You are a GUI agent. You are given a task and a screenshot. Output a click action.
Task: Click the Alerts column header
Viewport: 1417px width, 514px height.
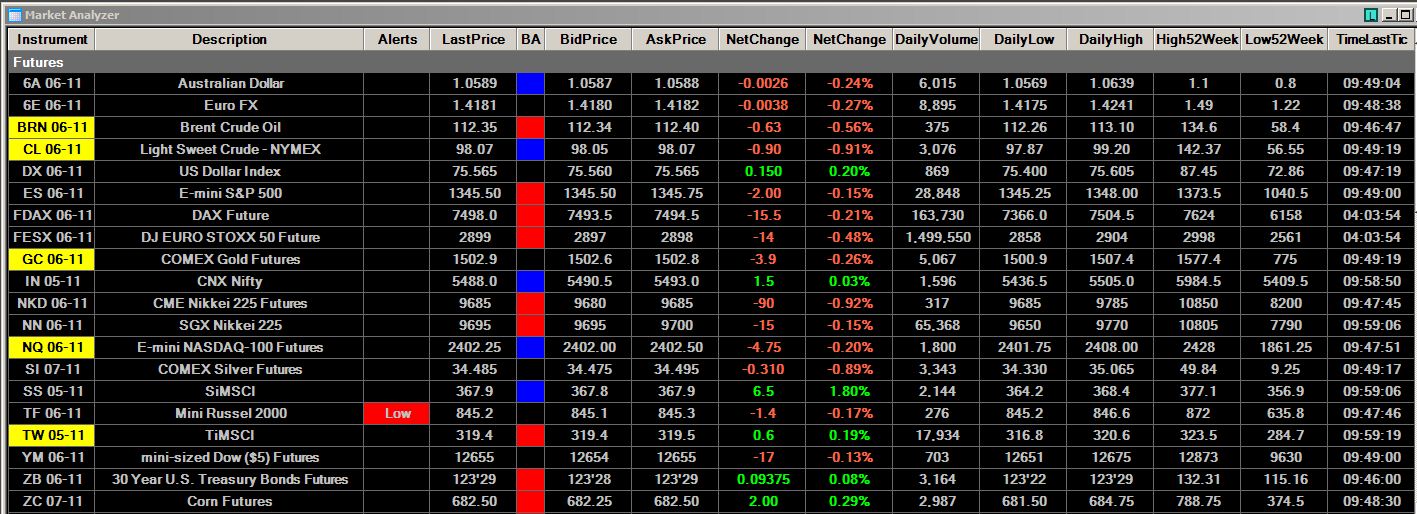(x=397, y=40)
